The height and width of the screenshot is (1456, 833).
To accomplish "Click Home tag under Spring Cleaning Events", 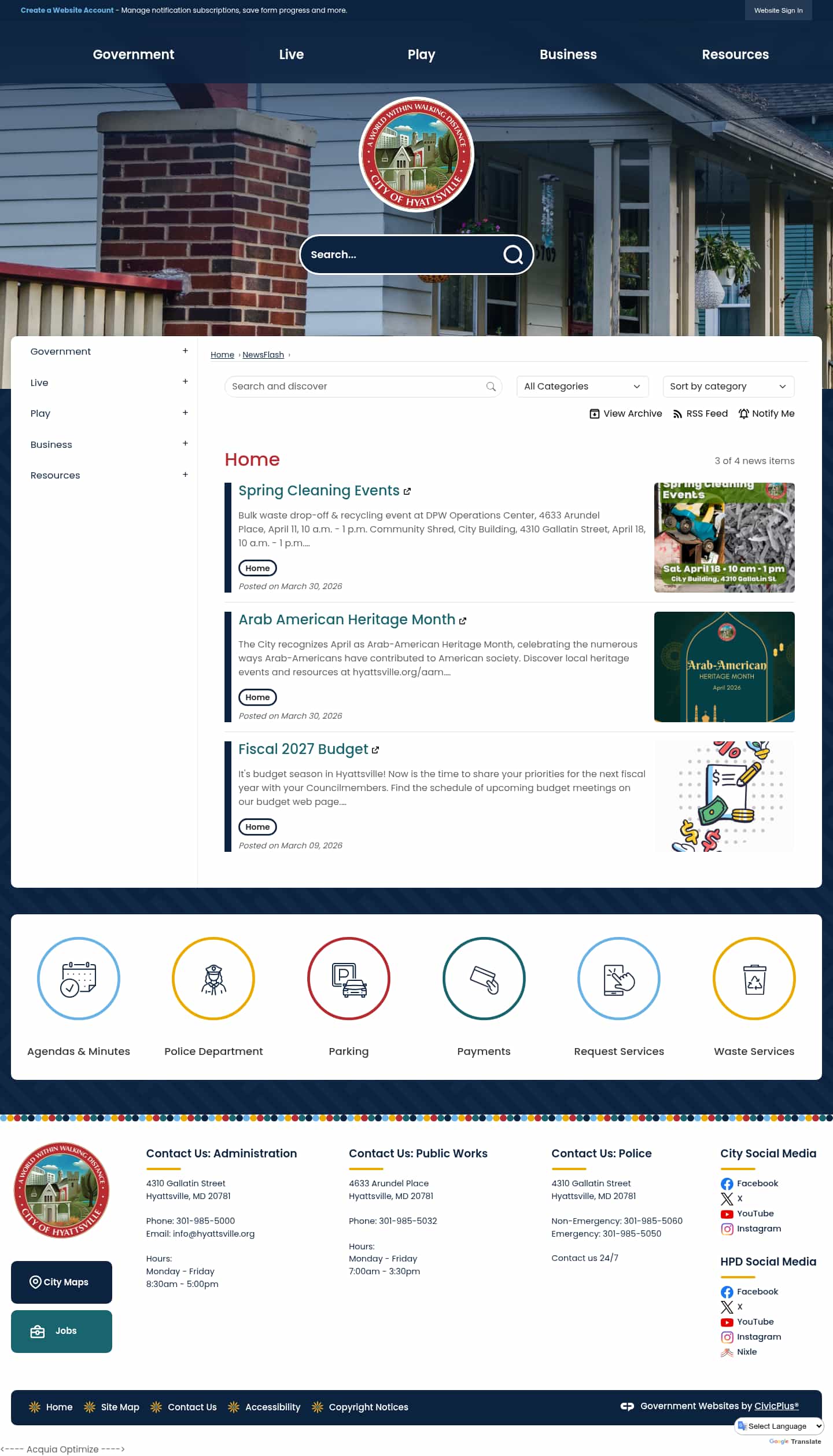I will coord(257,568).
